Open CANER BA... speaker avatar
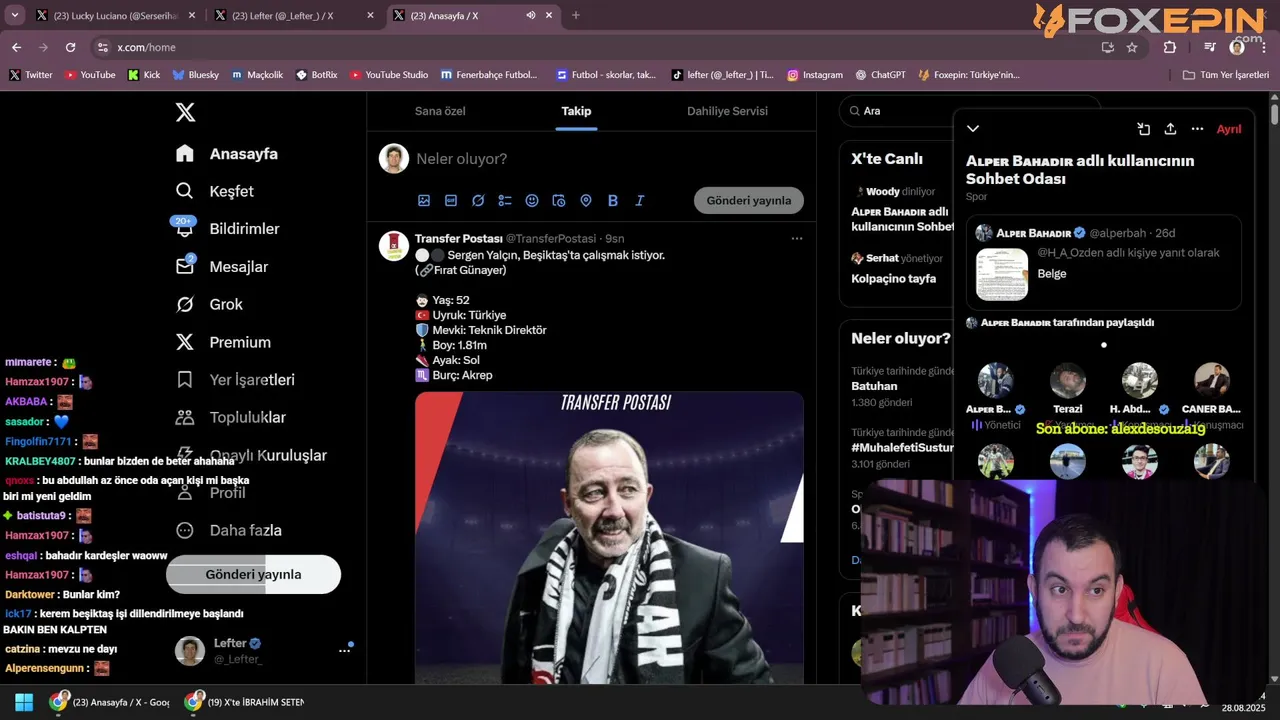 [x=1212, y=380]
